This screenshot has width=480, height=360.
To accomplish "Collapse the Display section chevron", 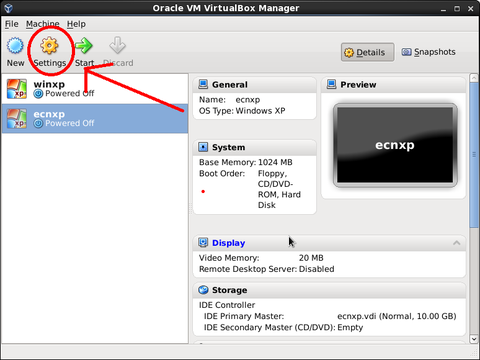I will (x=457, y=243).
